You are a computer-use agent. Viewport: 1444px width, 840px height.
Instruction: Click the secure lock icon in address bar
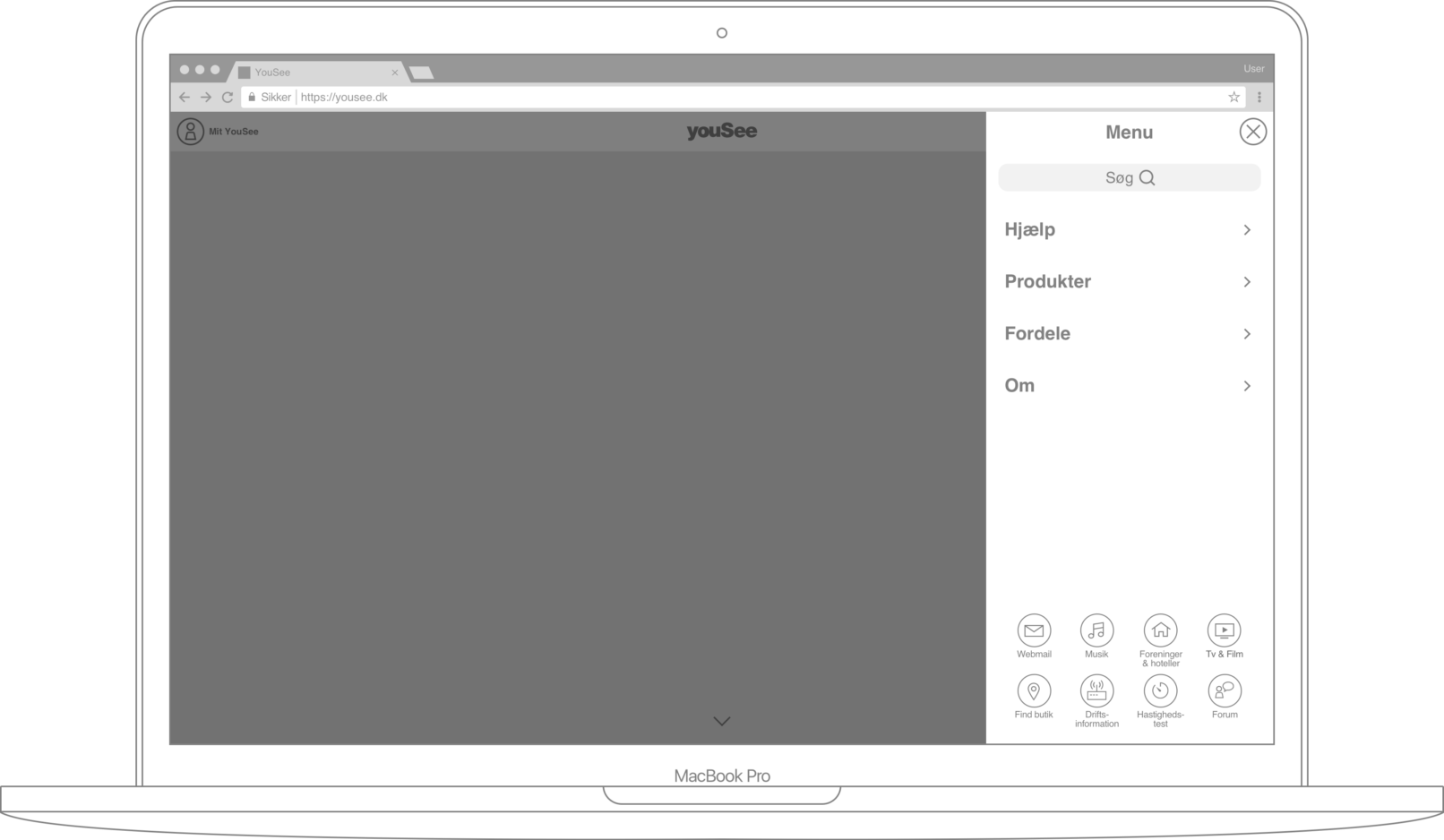pos(252,97)
